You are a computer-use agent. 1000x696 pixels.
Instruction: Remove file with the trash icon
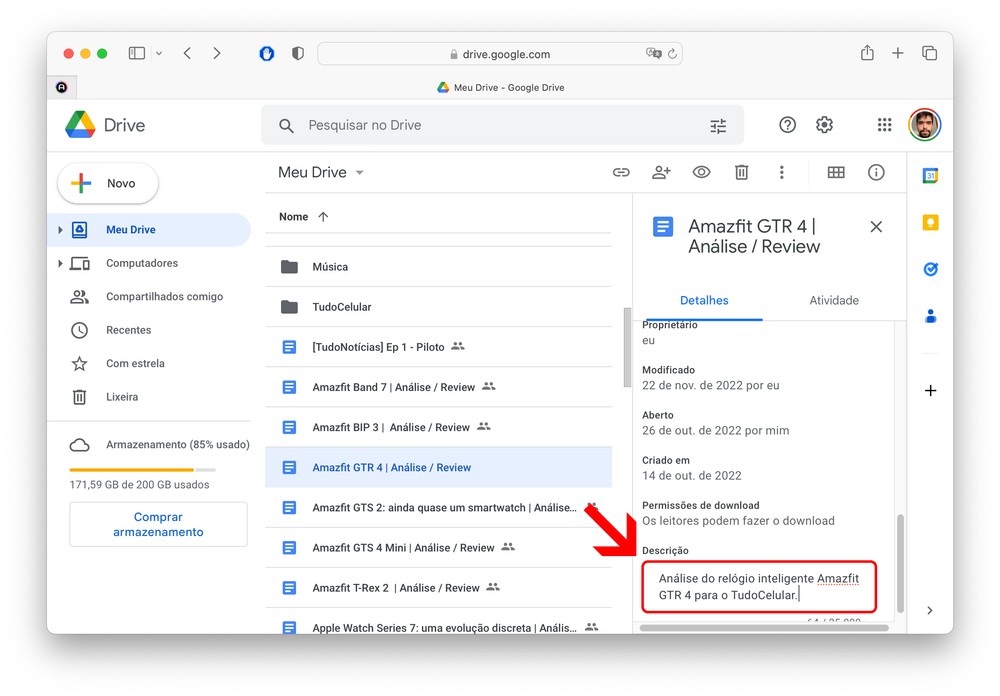(x=741, y=172)
